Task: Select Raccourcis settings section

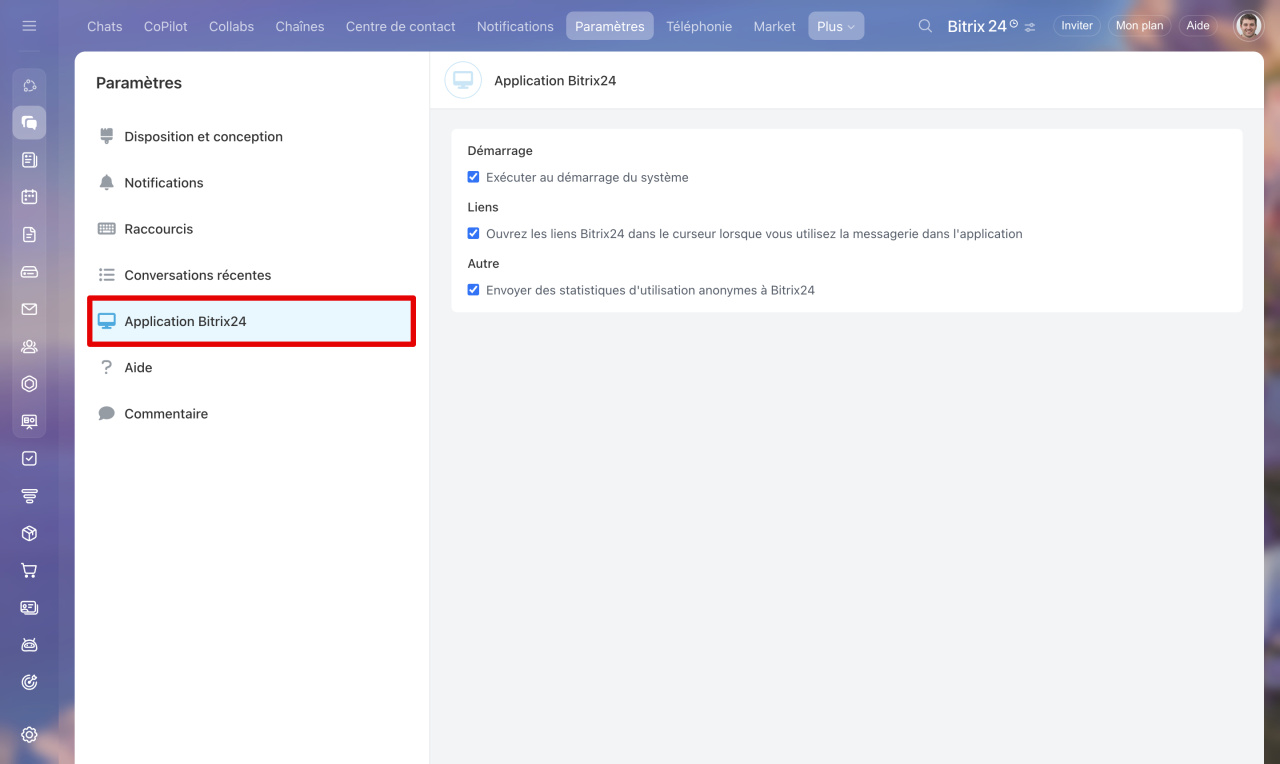Action: 251,229
